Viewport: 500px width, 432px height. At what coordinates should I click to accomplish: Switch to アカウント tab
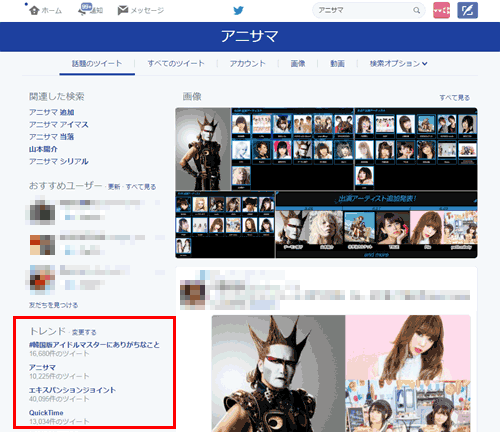(x=247, y=63)
